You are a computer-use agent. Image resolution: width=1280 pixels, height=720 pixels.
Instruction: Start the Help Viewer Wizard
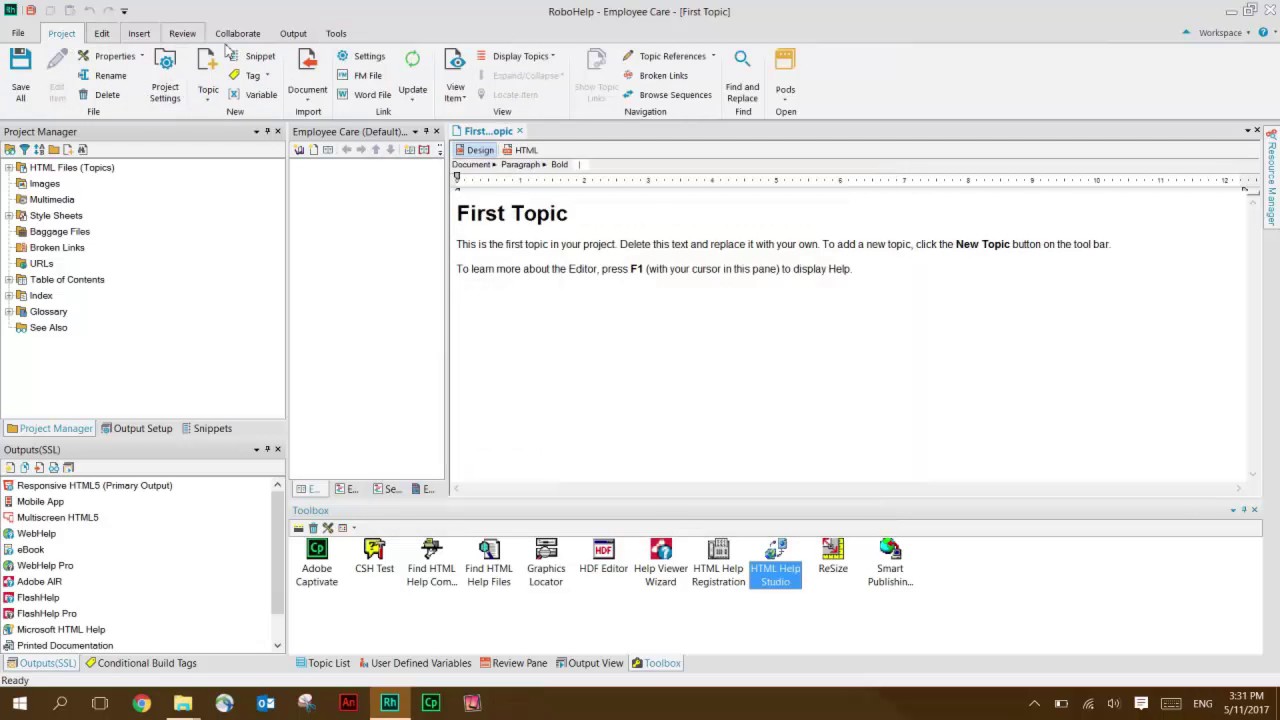tap(660, 562)
